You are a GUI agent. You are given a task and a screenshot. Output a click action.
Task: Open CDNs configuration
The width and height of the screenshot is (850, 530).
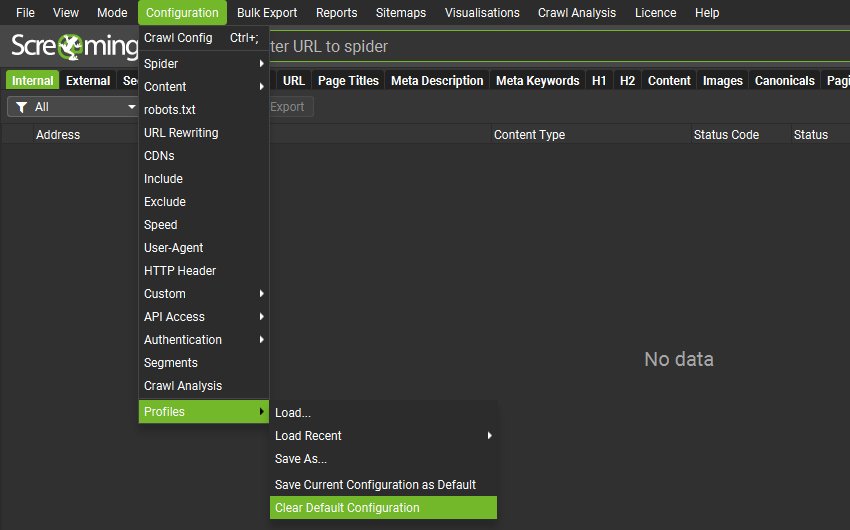coord(204,156)
